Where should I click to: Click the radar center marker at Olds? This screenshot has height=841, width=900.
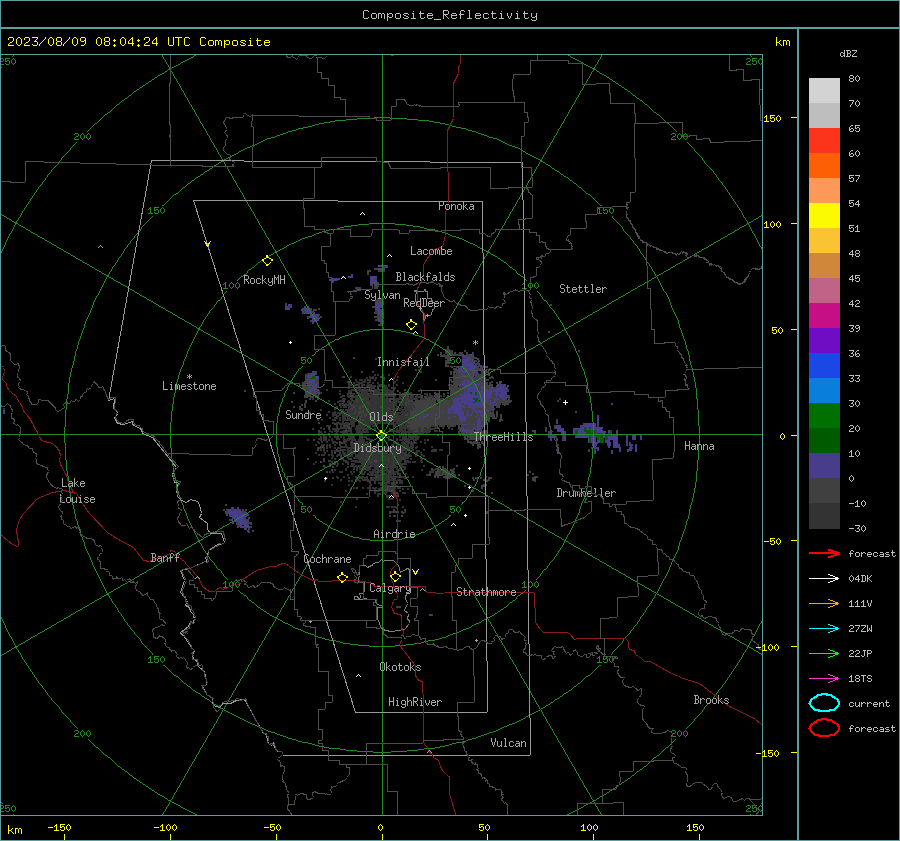pos(381,436)
